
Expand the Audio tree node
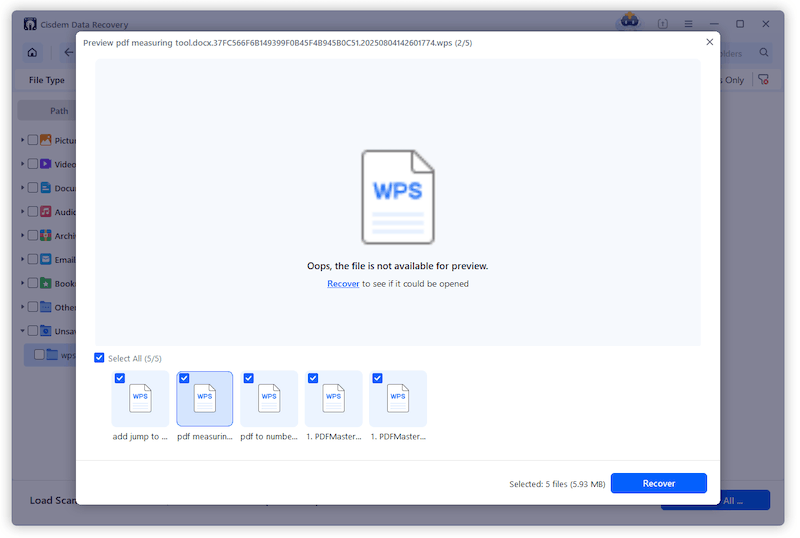[22, 211]
